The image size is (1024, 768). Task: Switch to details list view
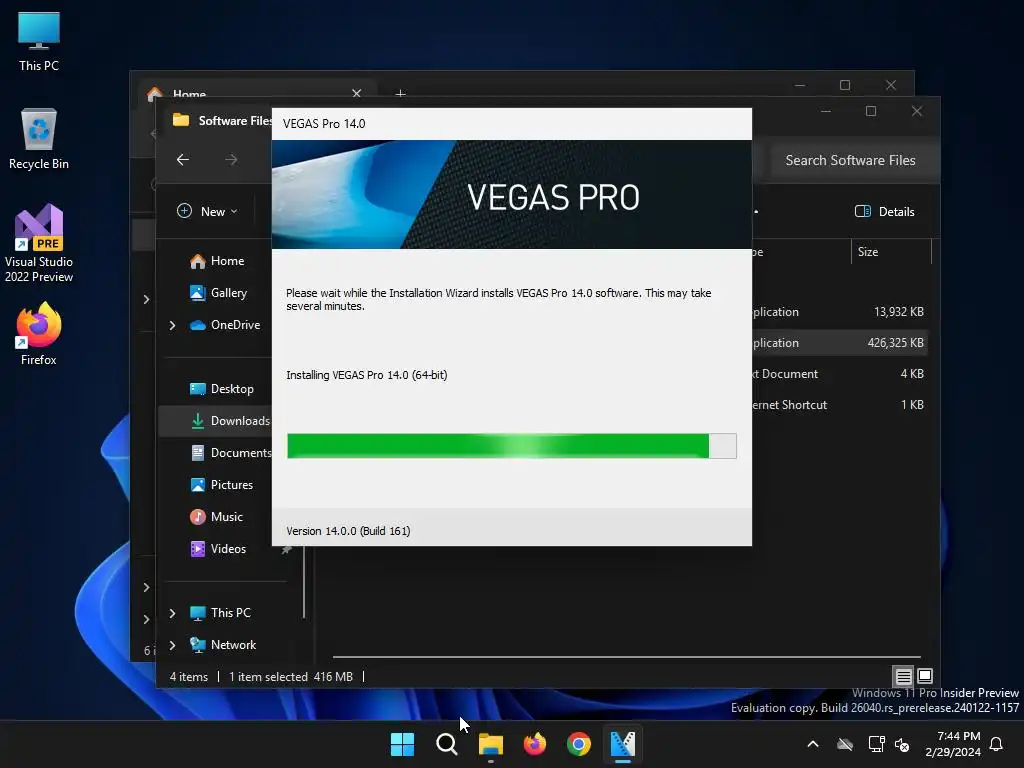coord(903,676)
